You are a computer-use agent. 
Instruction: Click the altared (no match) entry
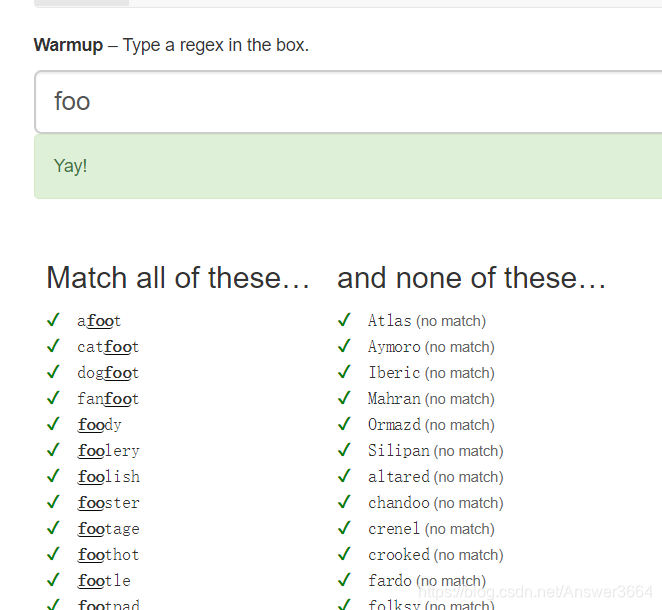point(436,477)
